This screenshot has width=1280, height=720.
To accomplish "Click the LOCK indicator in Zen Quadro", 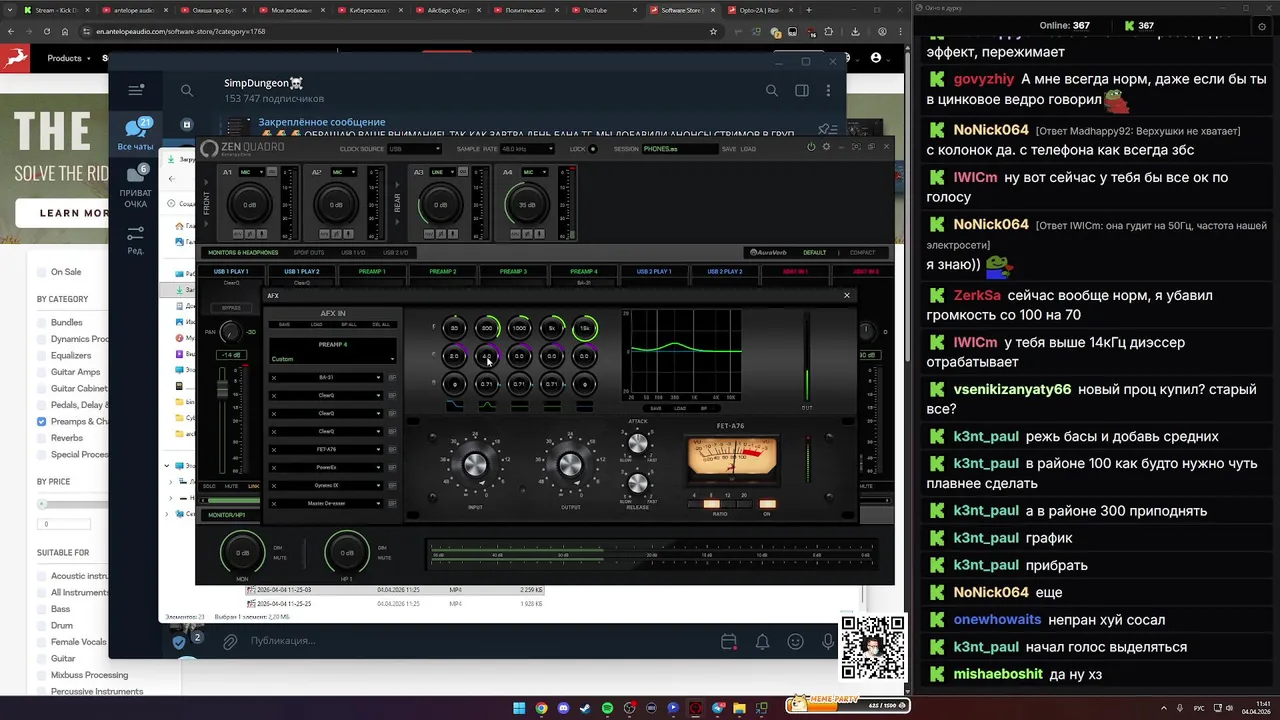I will (593, 149).
